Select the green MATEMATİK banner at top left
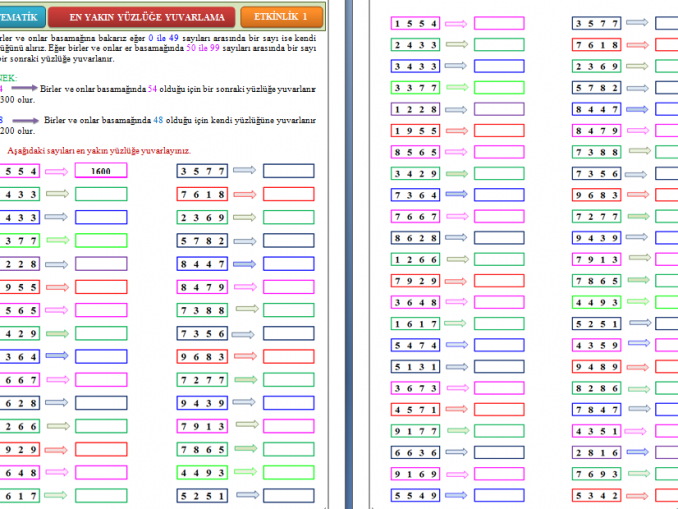The image size is (678, 509). click(18, 17)
